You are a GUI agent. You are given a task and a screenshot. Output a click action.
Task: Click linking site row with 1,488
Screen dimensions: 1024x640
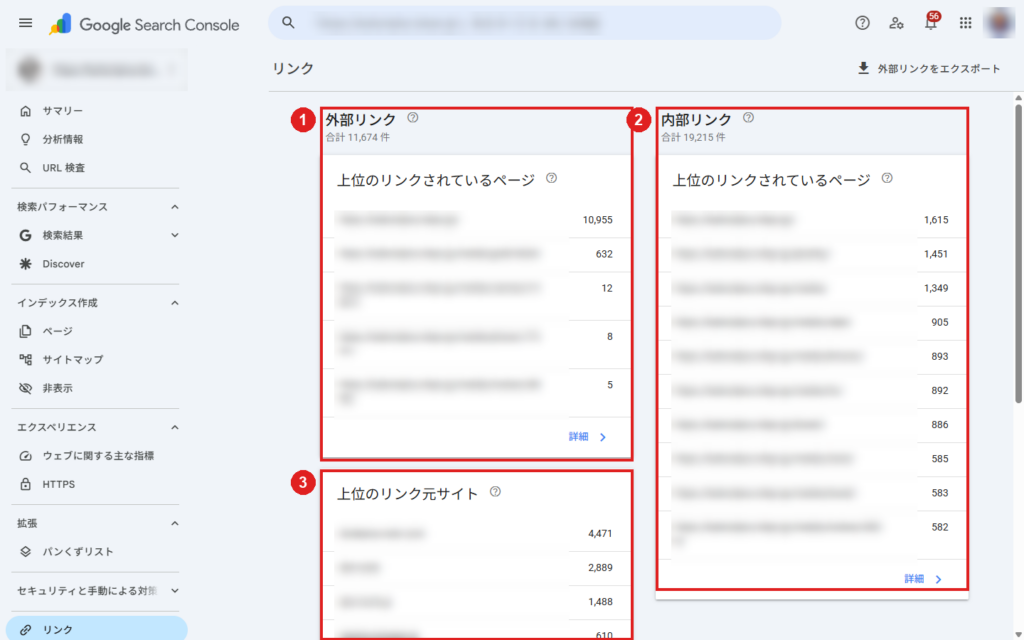[x=476, y=601]
